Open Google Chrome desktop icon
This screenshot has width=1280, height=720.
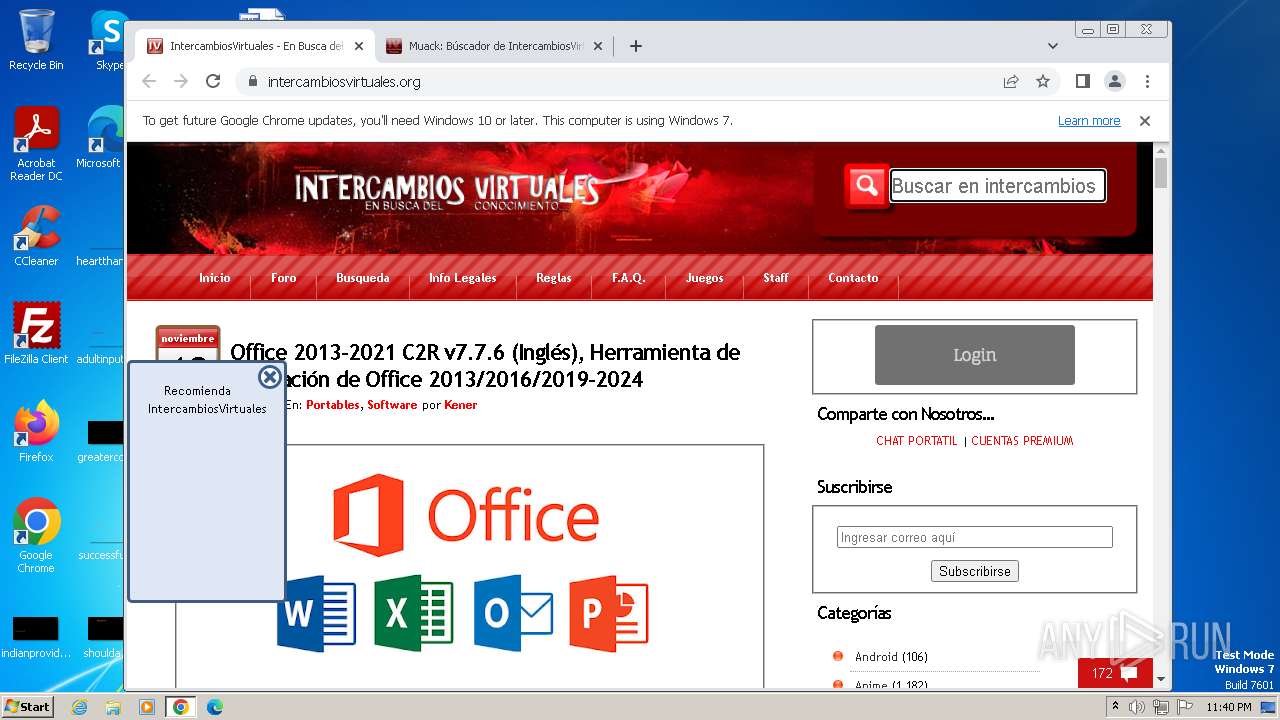tap(36, 536)
